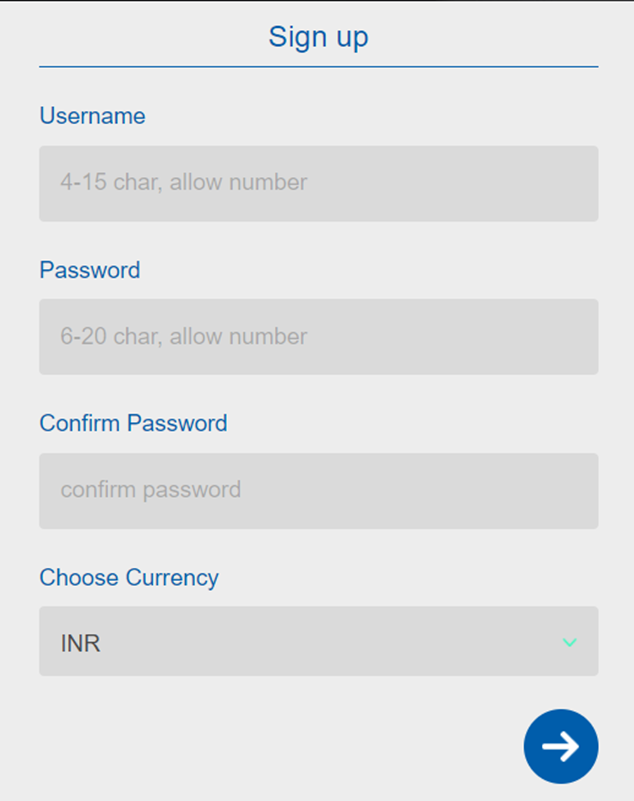Expand the currency list using the chevron
This screenshot has height=801, width=634.
(569, 642)
